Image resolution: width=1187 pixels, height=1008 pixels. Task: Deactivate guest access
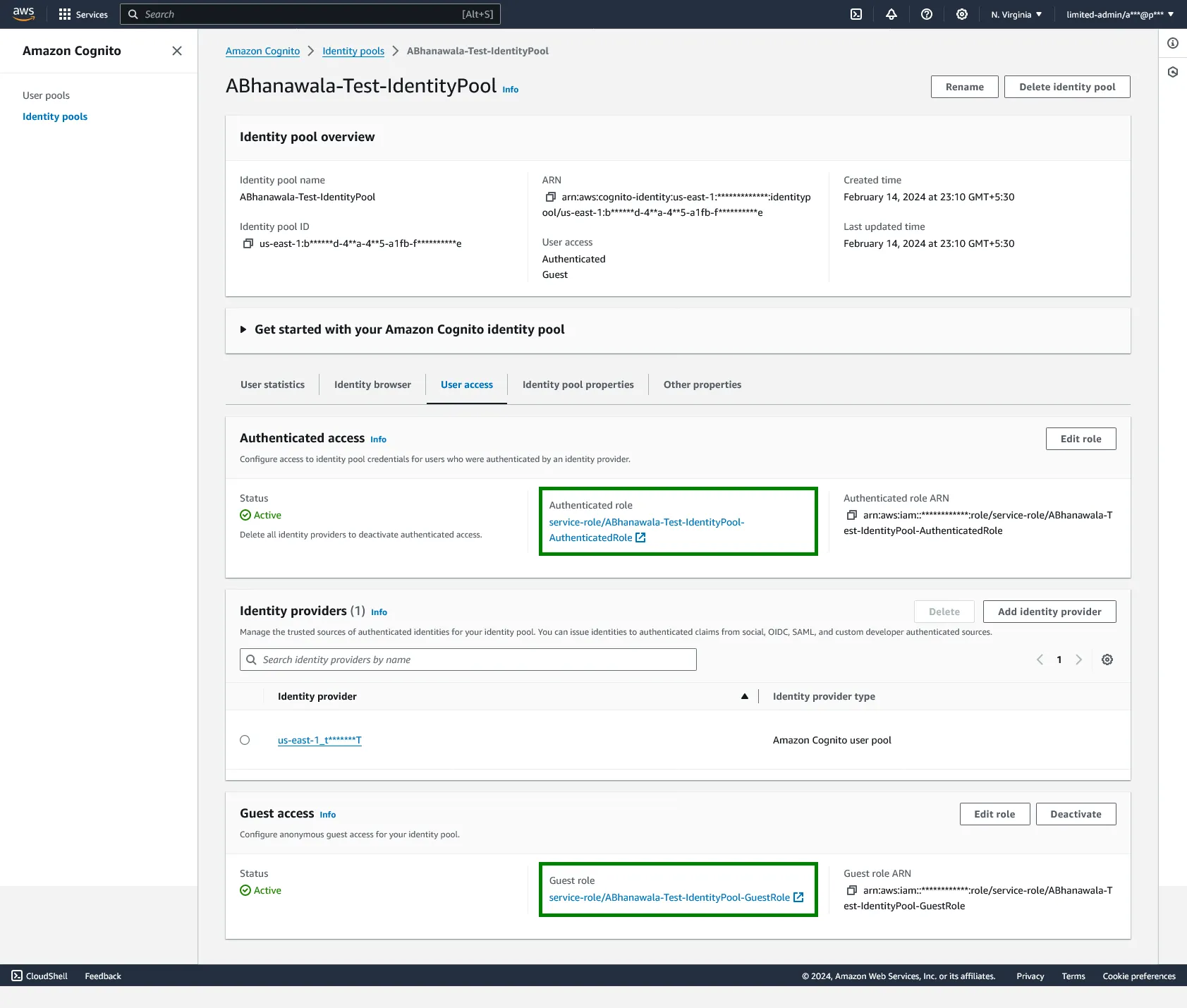click(x=1076, y=814)
